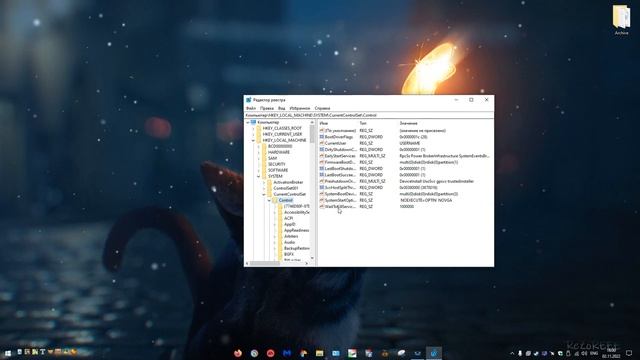Click the SystemStartOptions value icon

tap(322, 200)
